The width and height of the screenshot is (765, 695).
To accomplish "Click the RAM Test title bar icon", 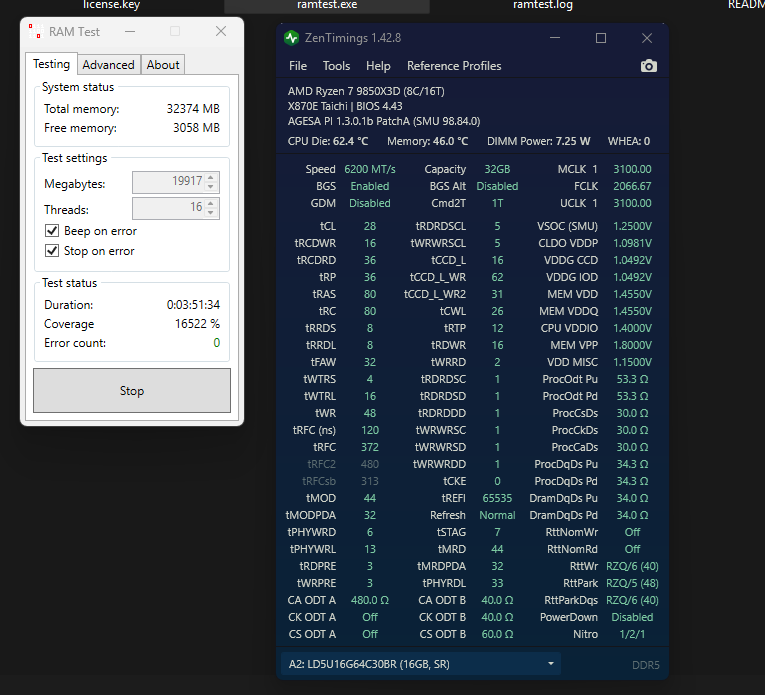I will [35, 31].
